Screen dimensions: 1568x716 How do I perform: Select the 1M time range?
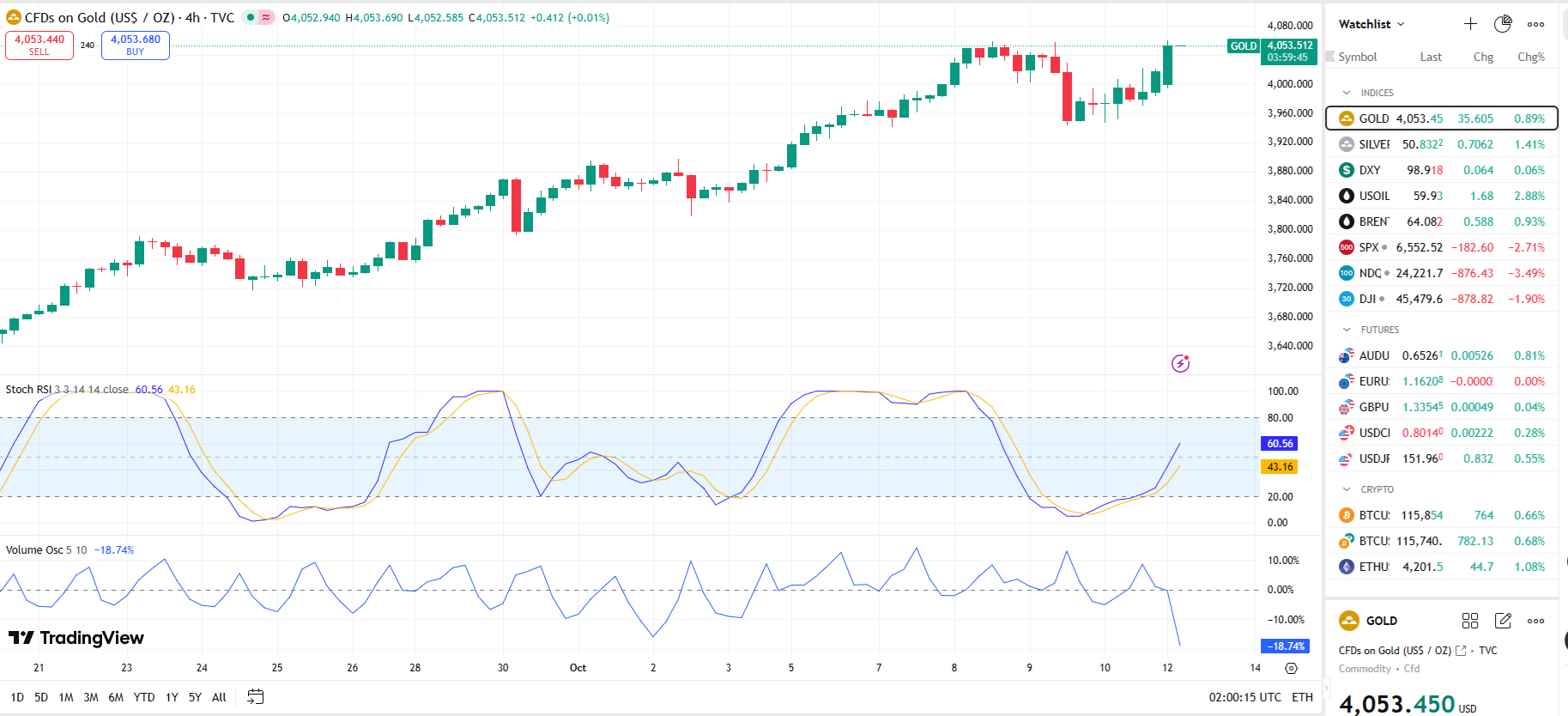tap(66, 697)
